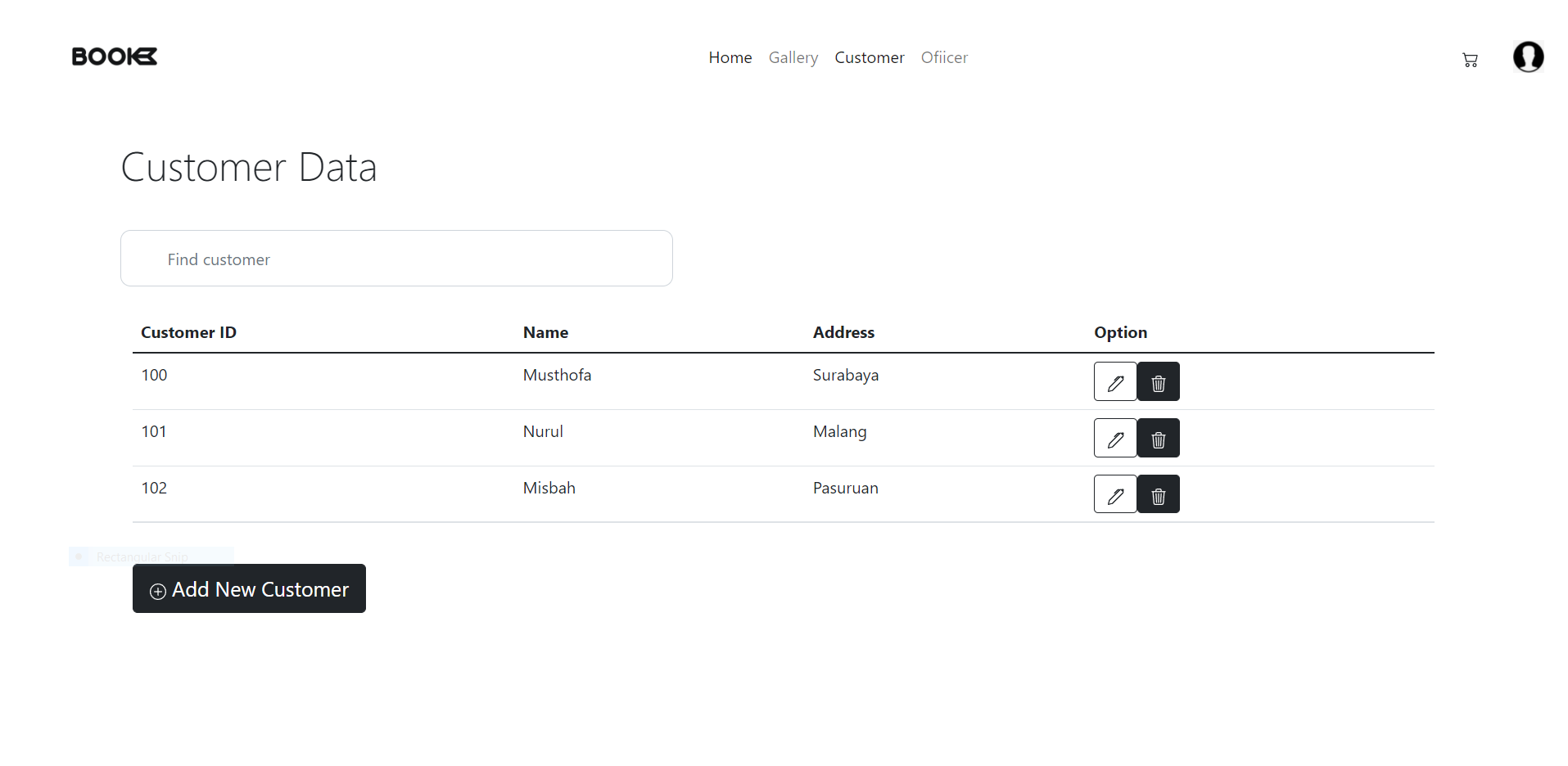Click the user profile avatar icon
Screen dimensions: 1568x766
[x=1528, y=57]
